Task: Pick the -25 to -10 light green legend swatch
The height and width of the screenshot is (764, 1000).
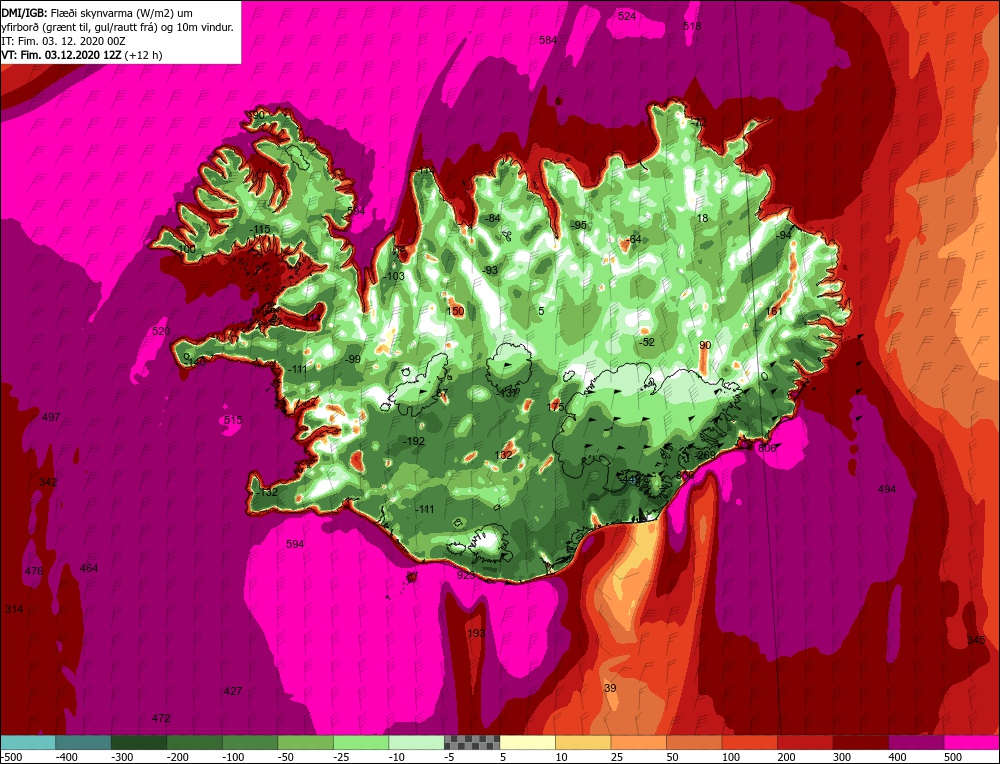Action: pyautogui.click(x=361, y=742)
